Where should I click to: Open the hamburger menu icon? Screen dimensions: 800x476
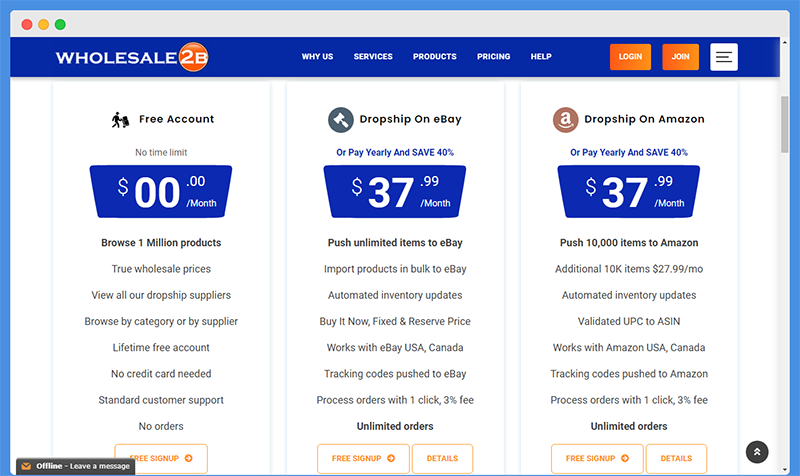tap(723, 57)
